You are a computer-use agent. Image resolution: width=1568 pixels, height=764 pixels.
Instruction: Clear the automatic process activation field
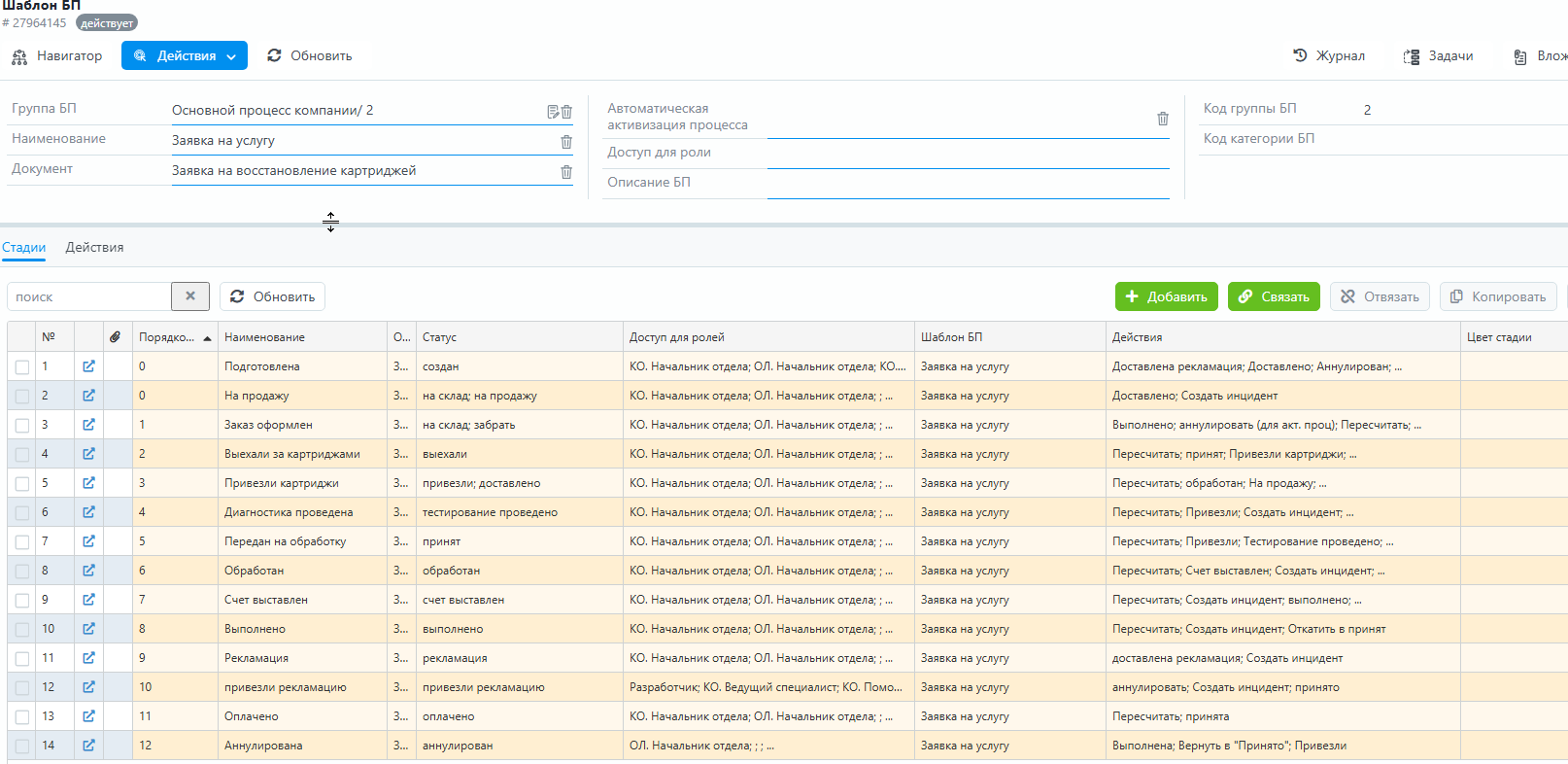(x=1163, y=119)
